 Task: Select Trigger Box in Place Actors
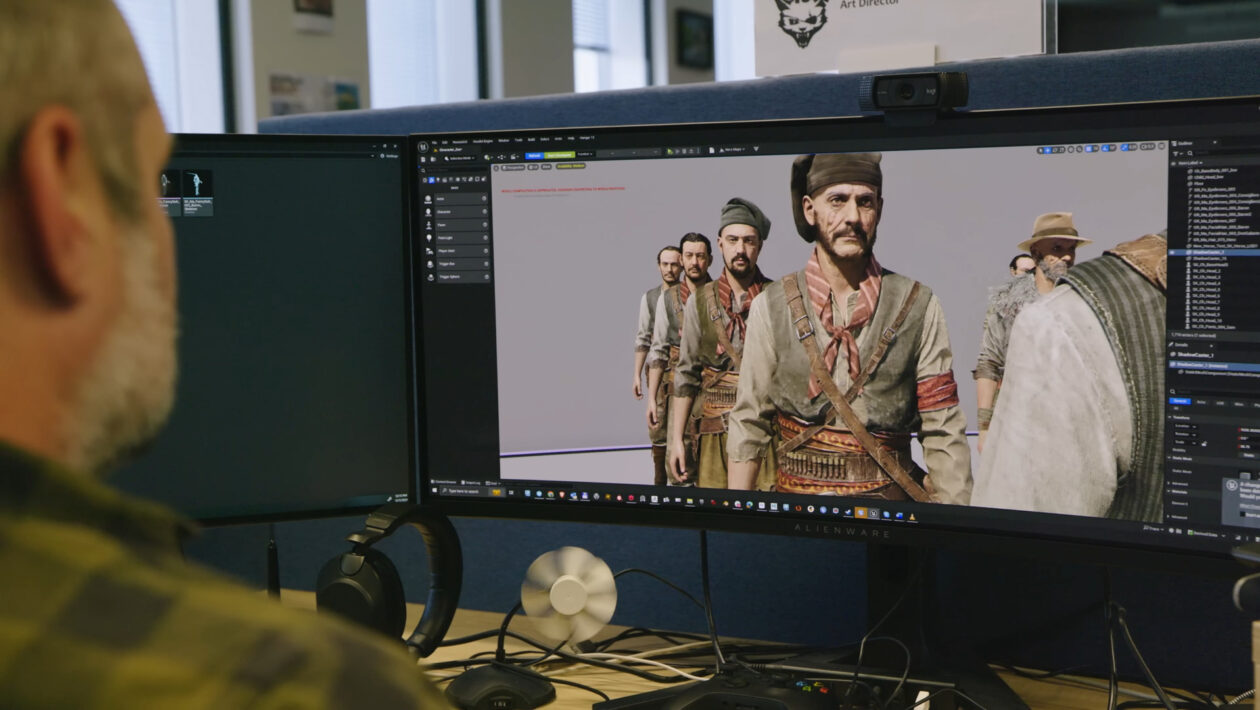[x=463, y=264]
